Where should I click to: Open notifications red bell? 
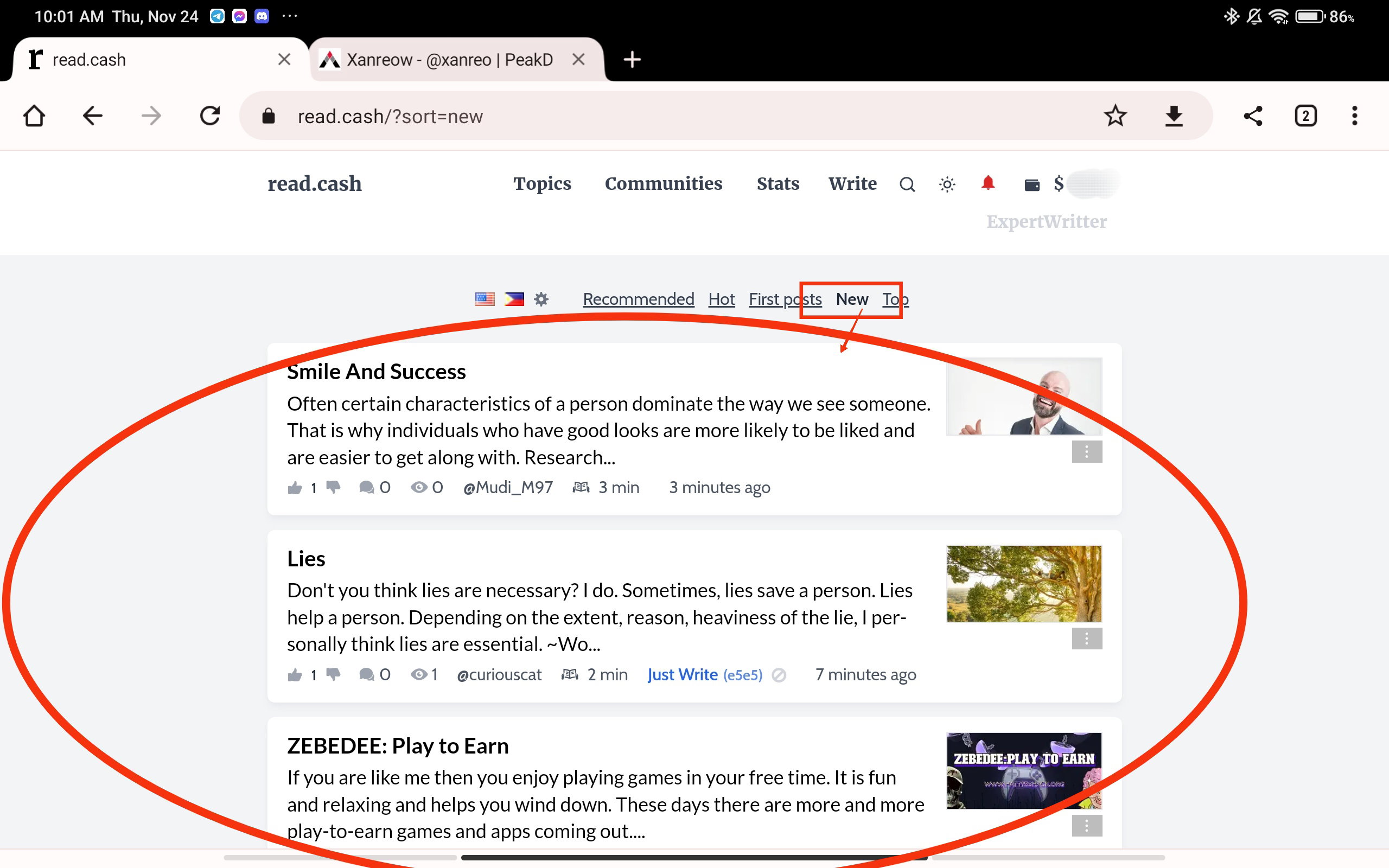point(988,183)
